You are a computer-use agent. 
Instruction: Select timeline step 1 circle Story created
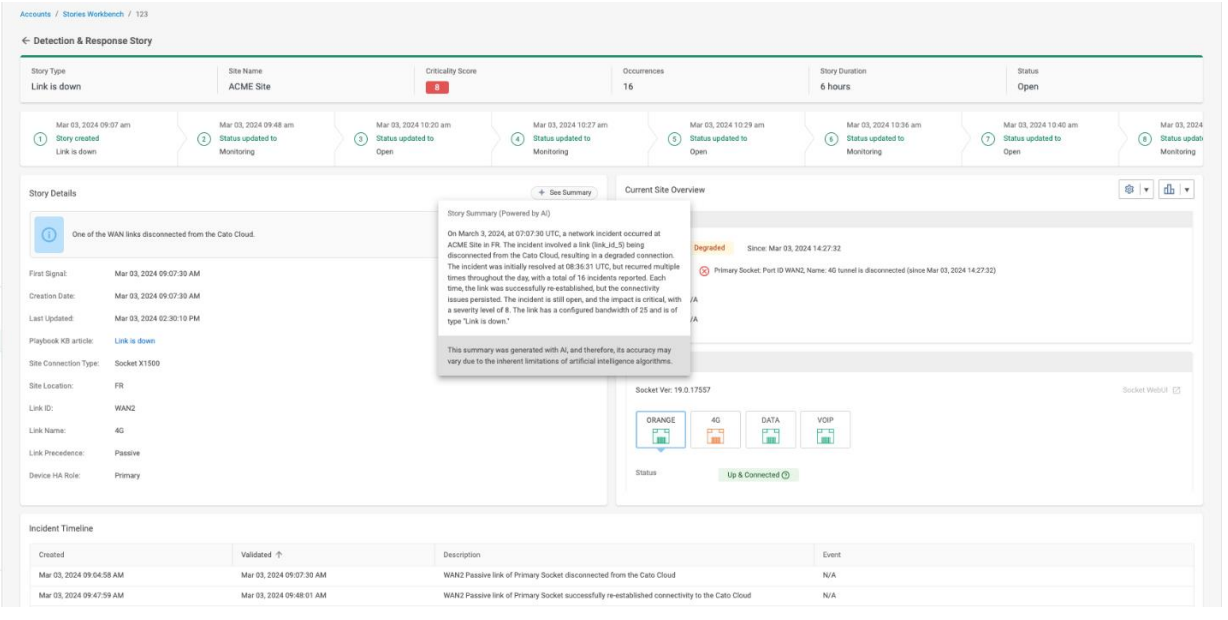click(41, 139)
